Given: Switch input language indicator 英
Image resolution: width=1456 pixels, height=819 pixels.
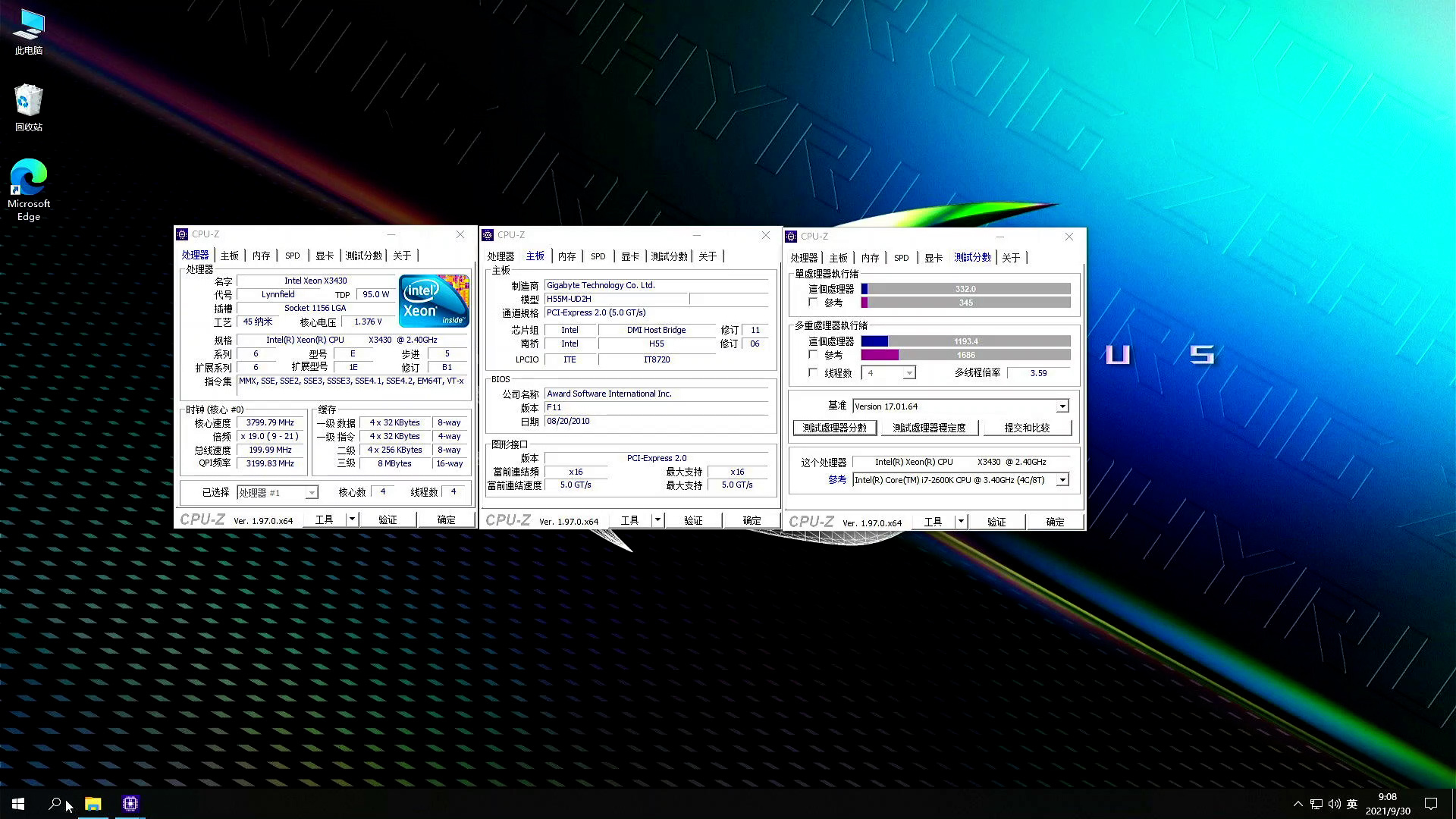Looking at the screenshot, I should tap(1352, 804).
